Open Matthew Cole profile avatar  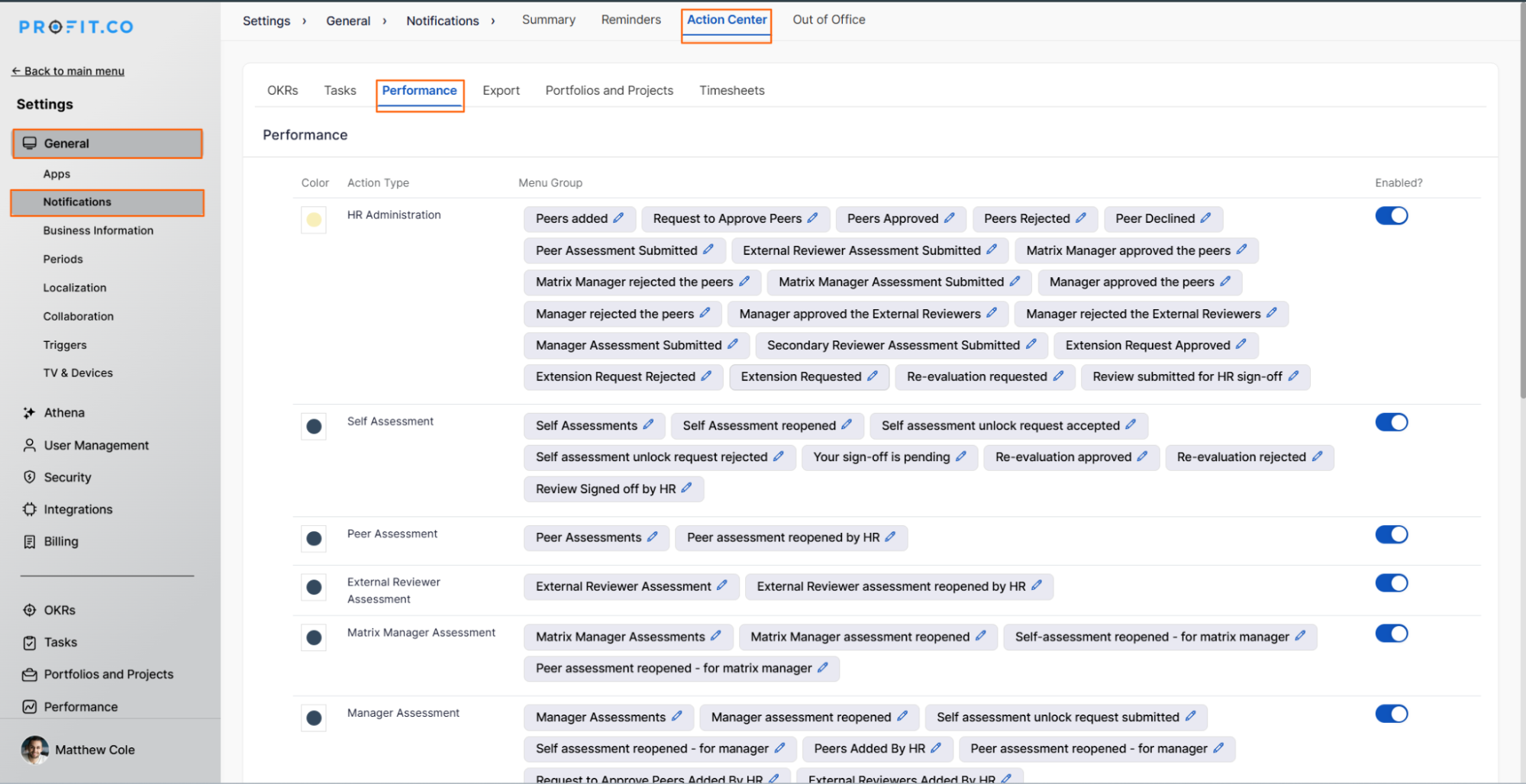click(x=34, y=750)
